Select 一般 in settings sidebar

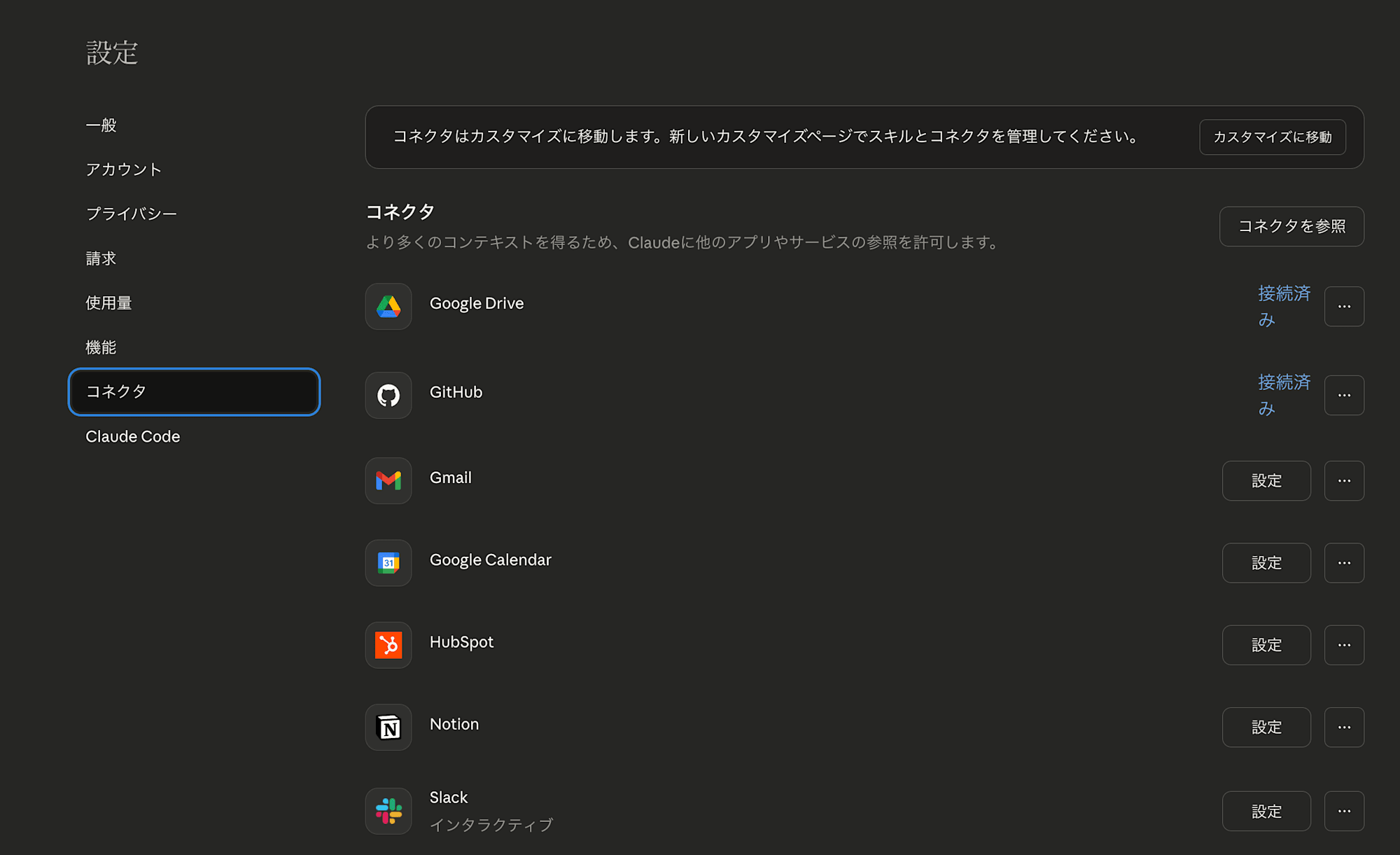[101, 125]
